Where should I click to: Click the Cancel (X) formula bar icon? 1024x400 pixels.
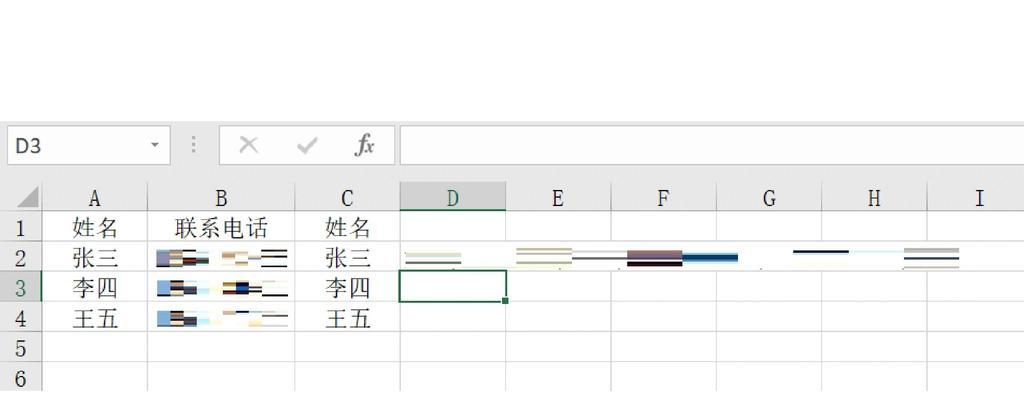pyautogui.click(x=248, y=146)
